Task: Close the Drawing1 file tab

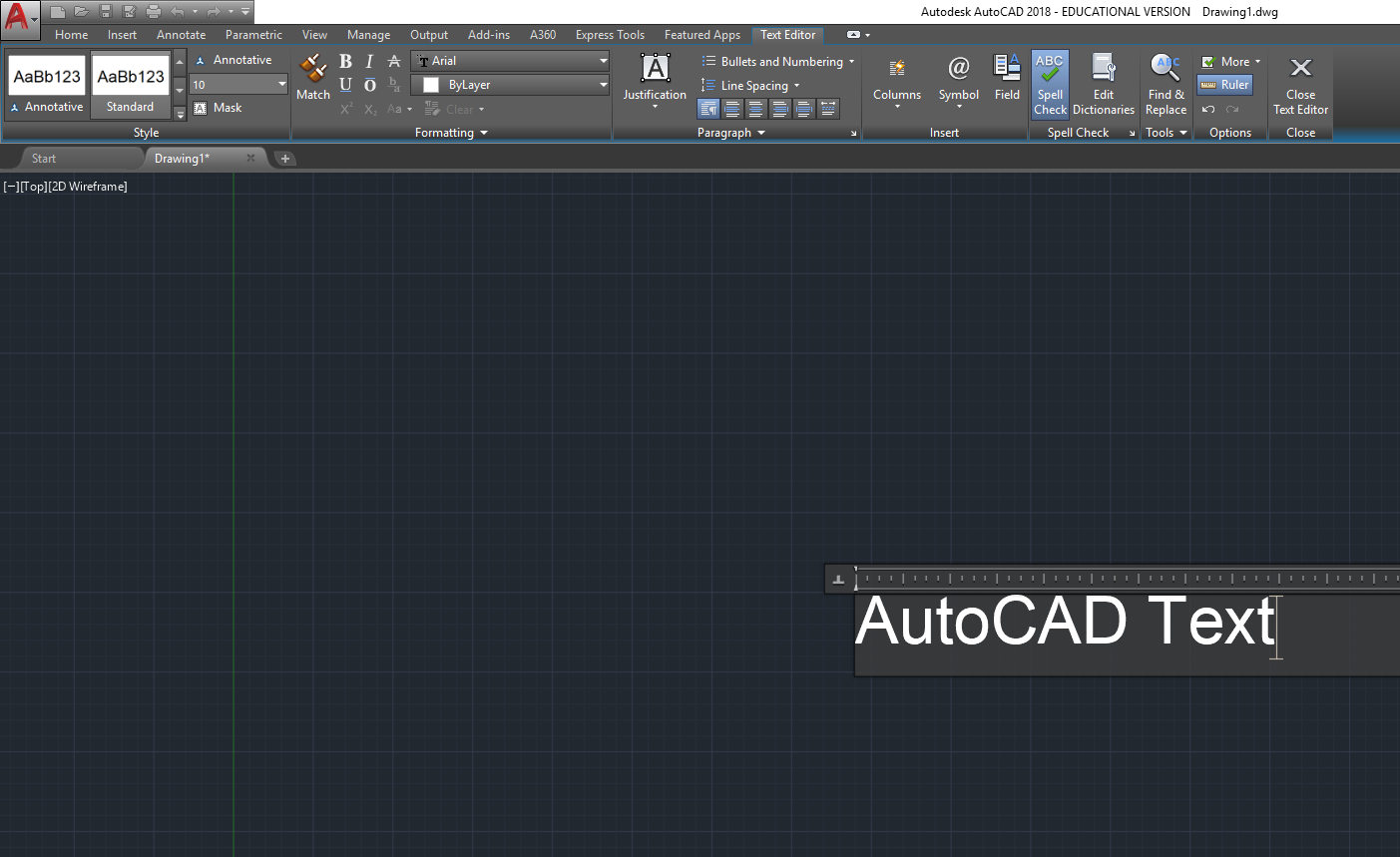Action: coord(250,158)
